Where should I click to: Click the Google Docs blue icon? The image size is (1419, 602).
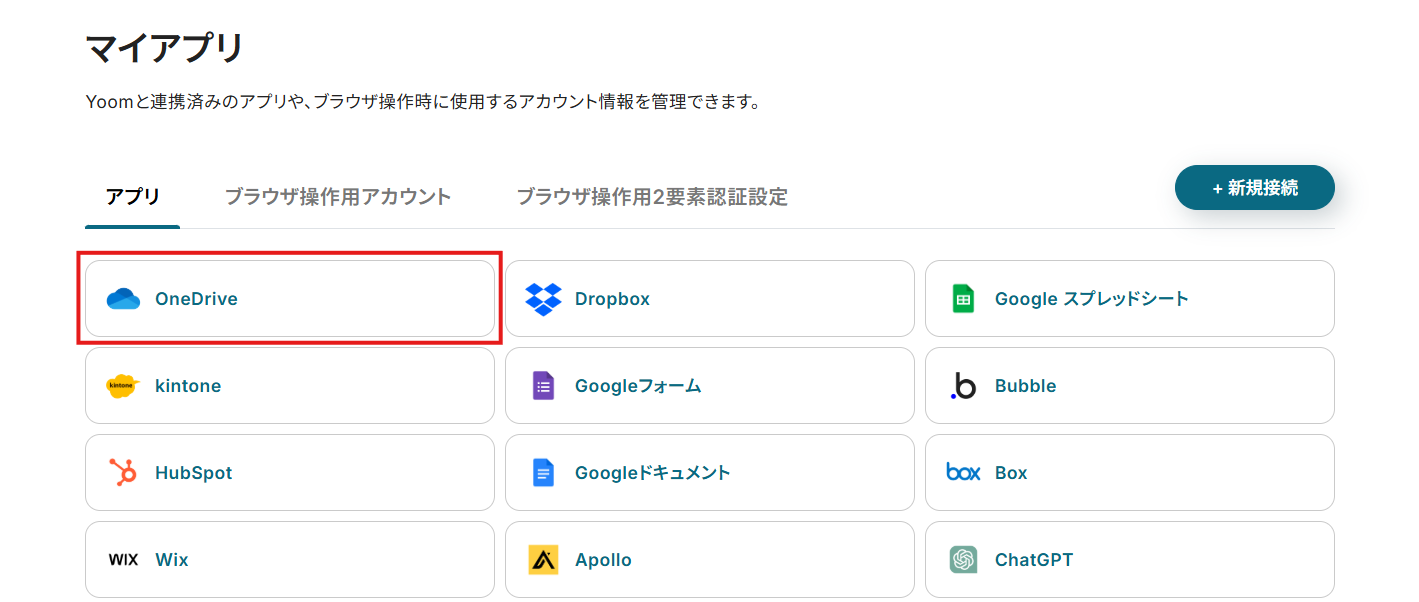(543, 473)
